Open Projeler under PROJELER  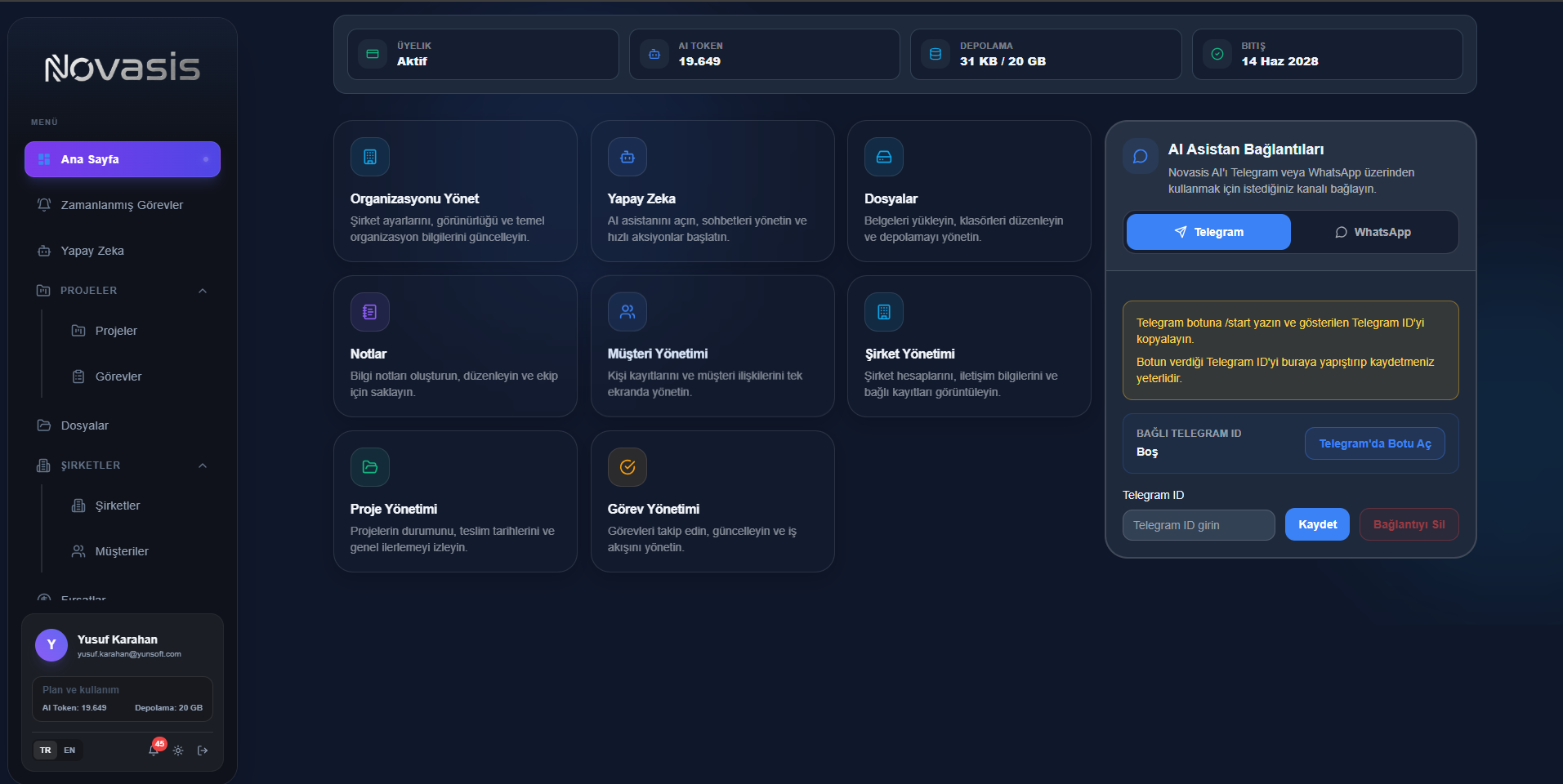coord(139,331)
